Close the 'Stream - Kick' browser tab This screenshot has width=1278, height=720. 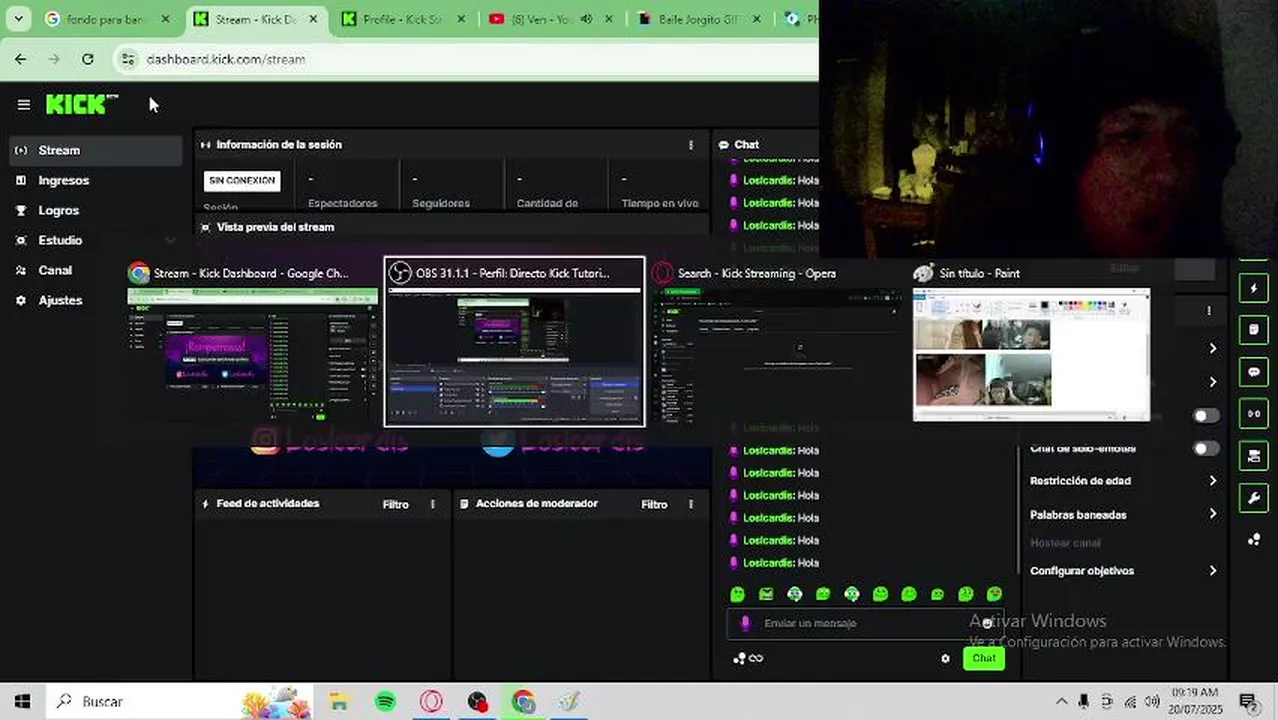click(312, 19)
